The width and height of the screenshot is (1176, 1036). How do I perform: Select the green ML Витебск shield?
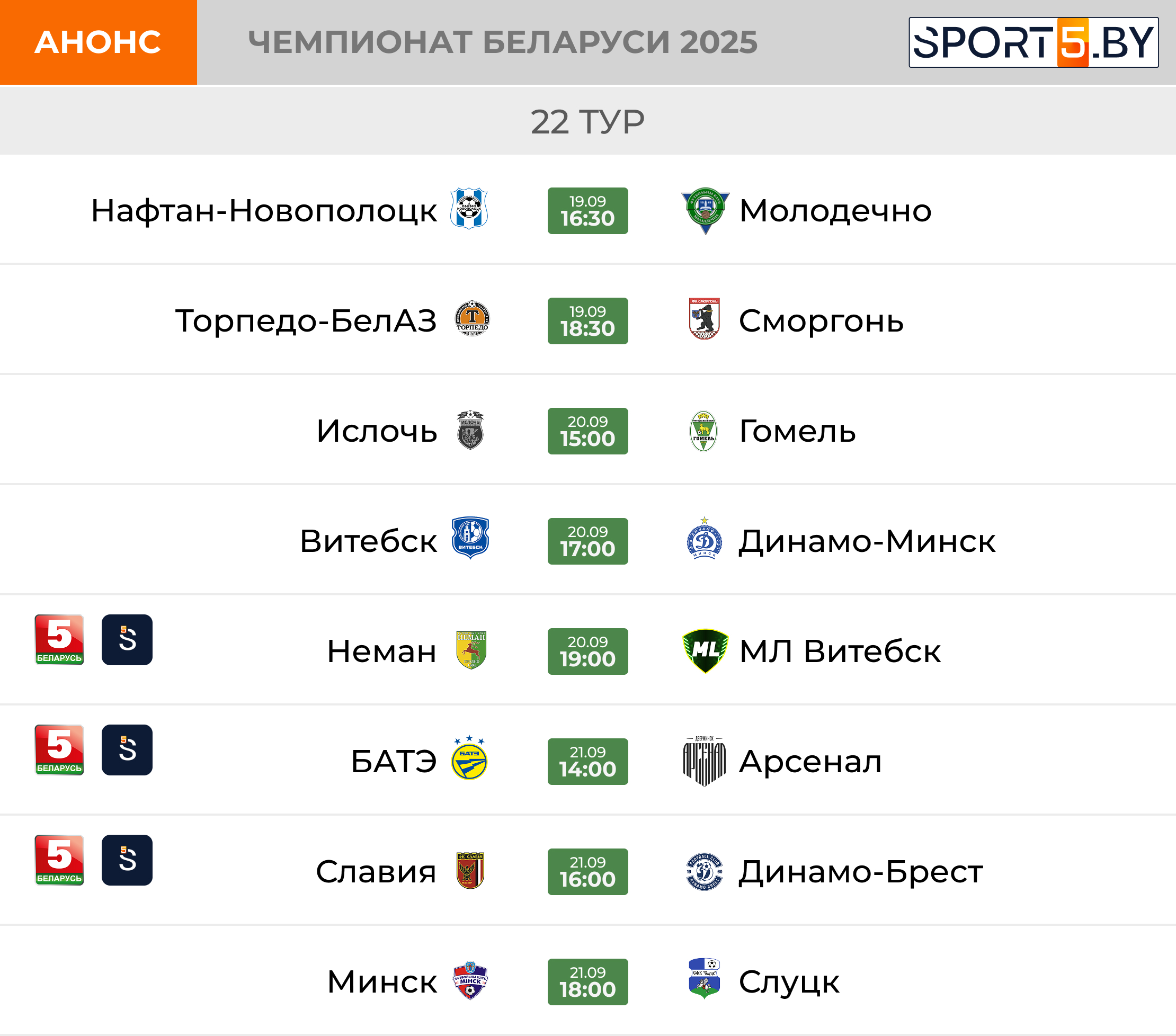tap(705, 650)
